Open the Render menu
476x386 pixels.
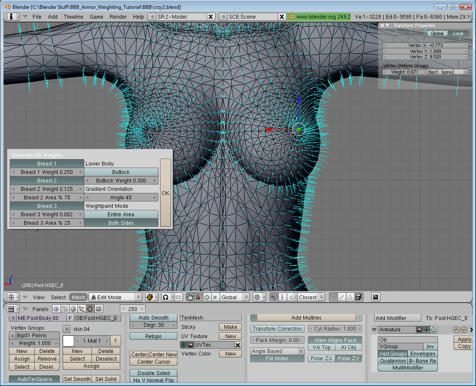click(x=118, y=16)
